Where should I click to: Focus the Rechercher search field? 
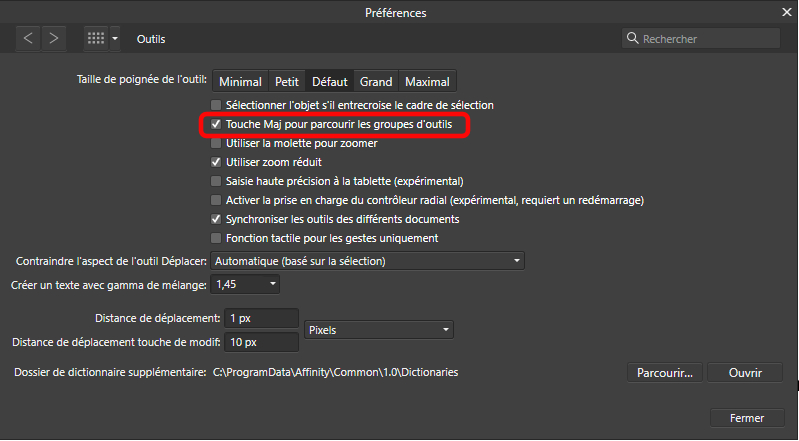point(701,39)
